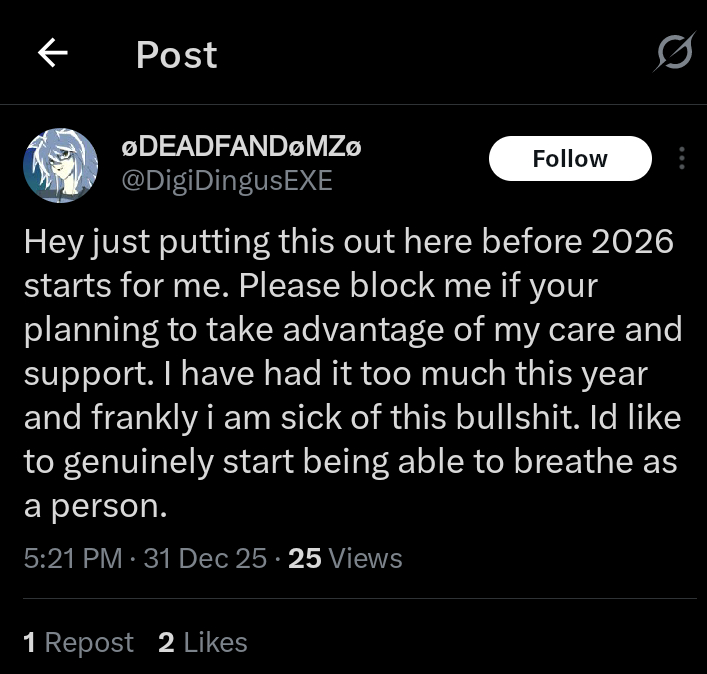Image resolution: width=707 pixels, height=674 pixels.
Task: Show who liked via 2 Likes
Action: tap(202, 642)
